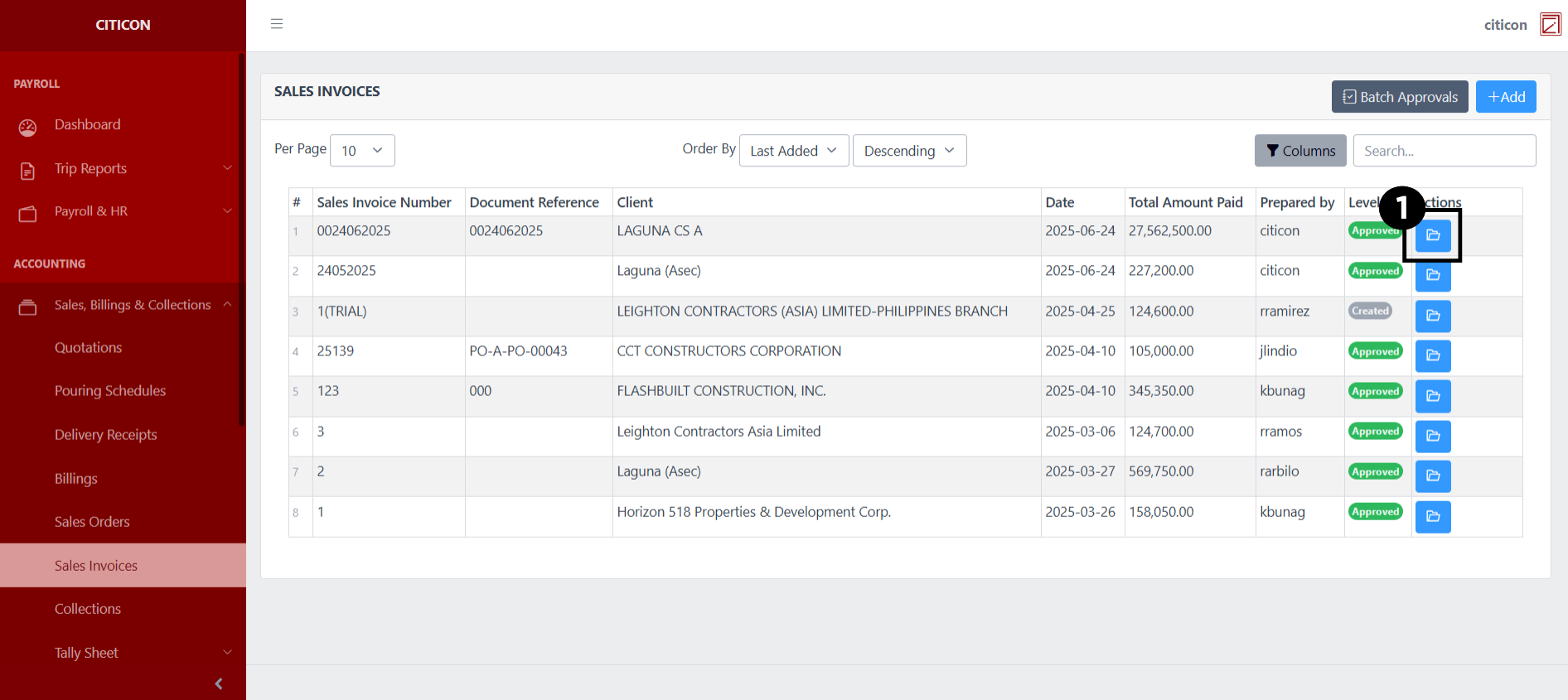1568x700 pixels.
Task: Open folder icon for 1(TRIAL) invoice
Action: pos(1433,316)
